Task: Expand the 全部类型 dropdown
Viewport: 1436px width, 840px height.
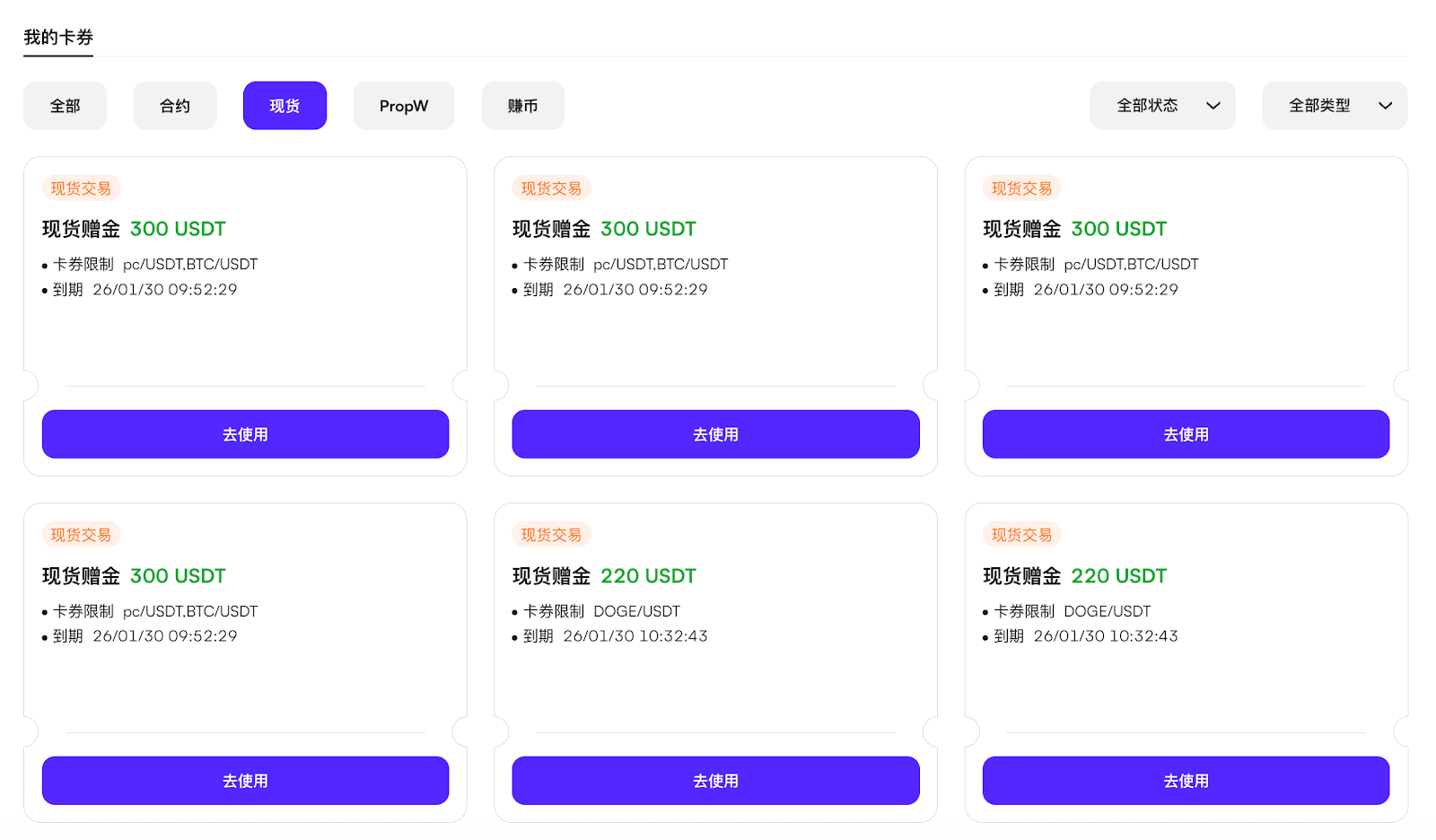Action: coord(1335,106)
